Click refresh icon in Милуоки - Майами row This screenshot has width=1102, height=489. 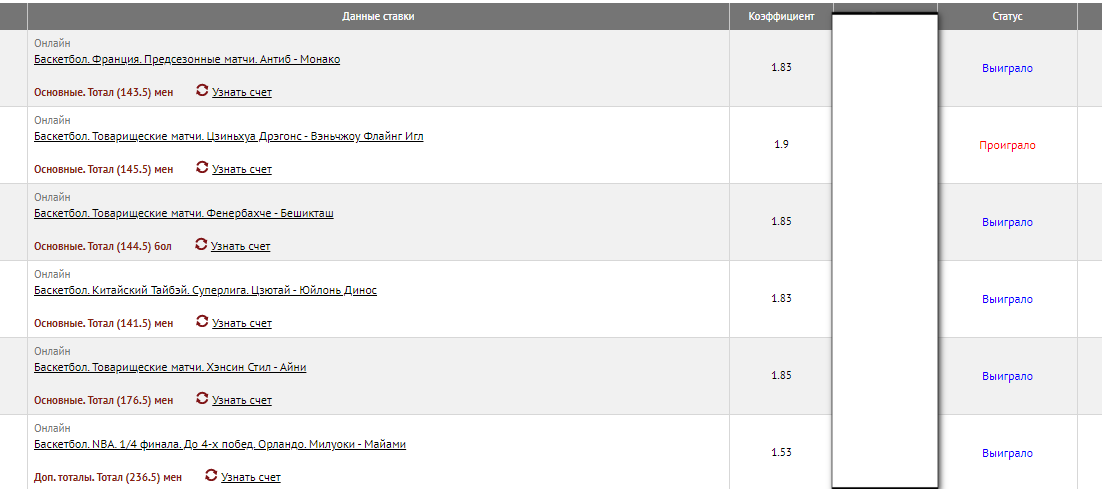point(211,475)
